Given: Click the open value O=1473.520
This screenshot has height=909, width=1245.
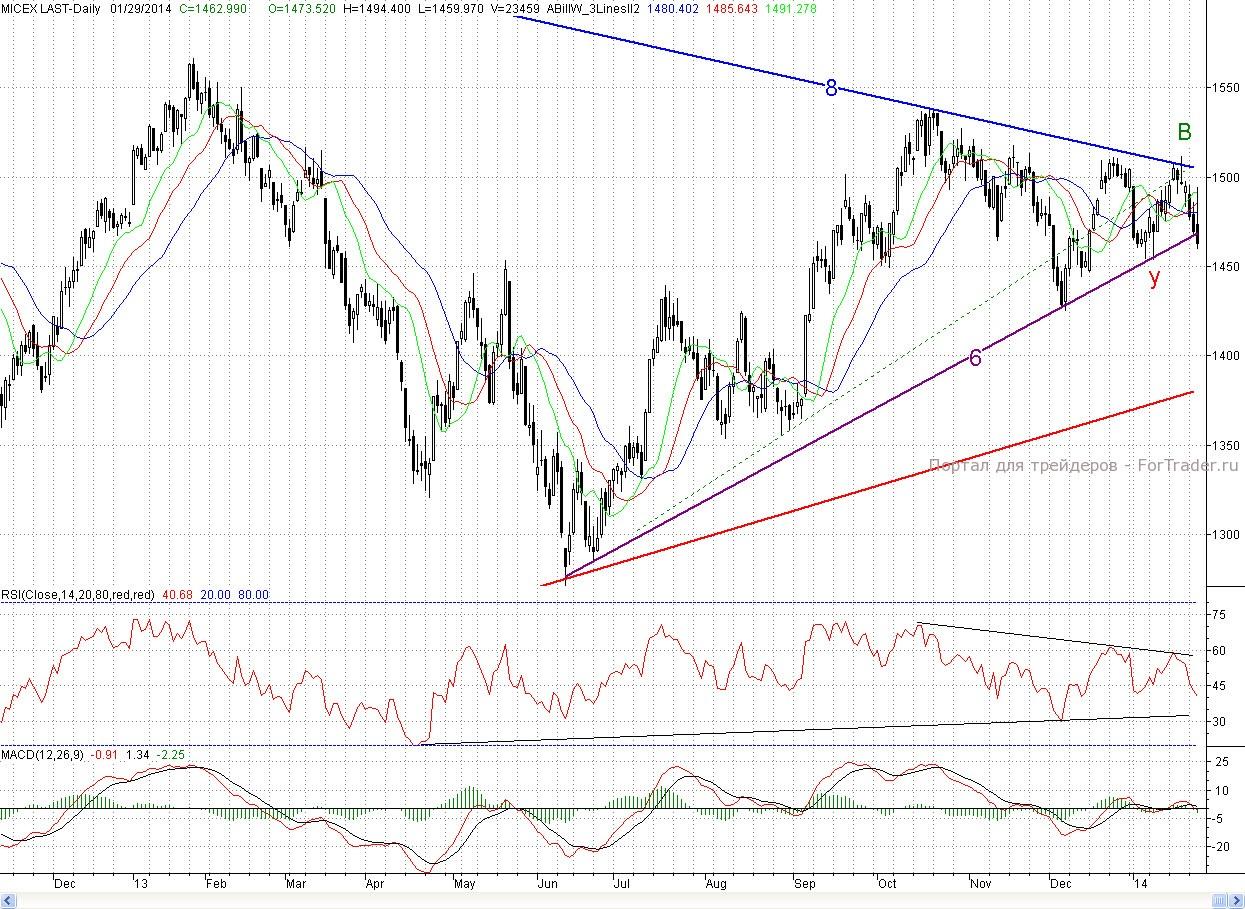Looking at the screenshot, I should pyautogui.click(x=302, y=7).
